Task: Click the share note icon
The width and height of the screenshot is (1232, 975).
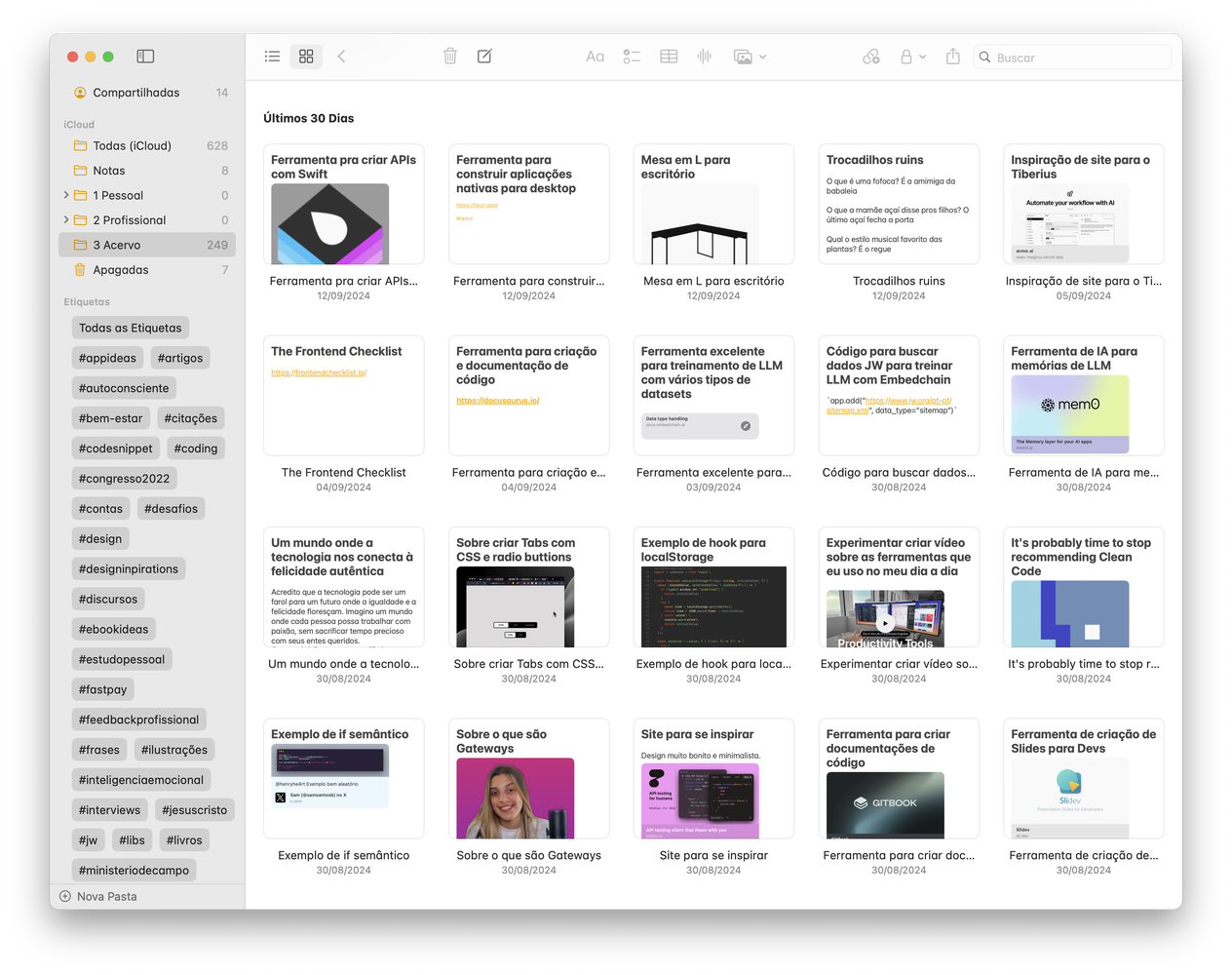Action: [953, 57]
